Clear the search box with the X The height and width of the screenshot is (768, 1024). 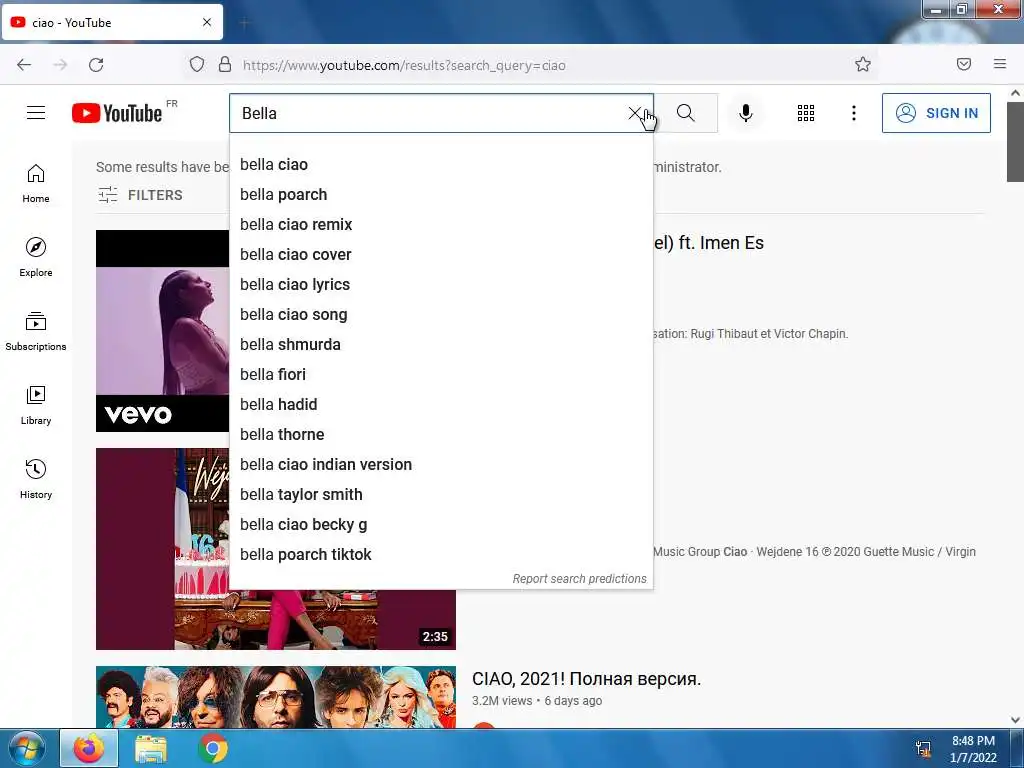(x=634, y=113)
